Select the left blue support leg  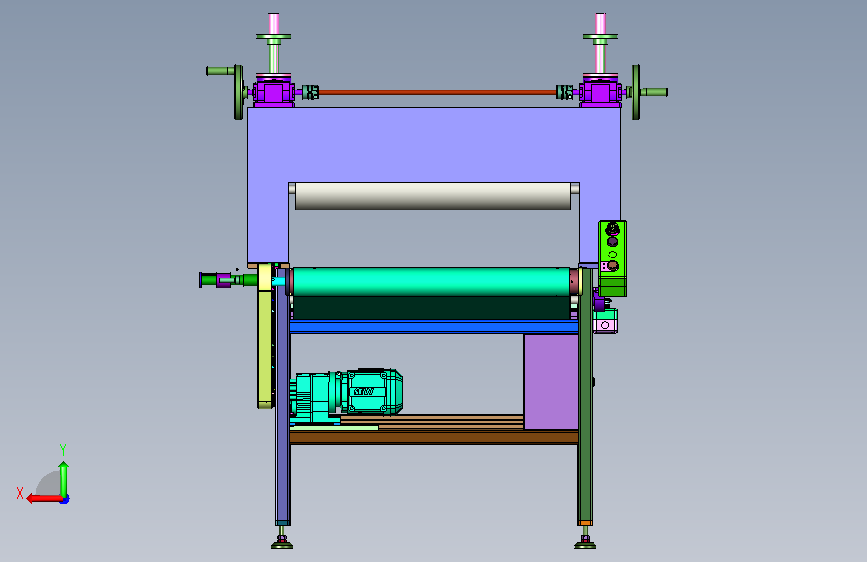[283, 396]
